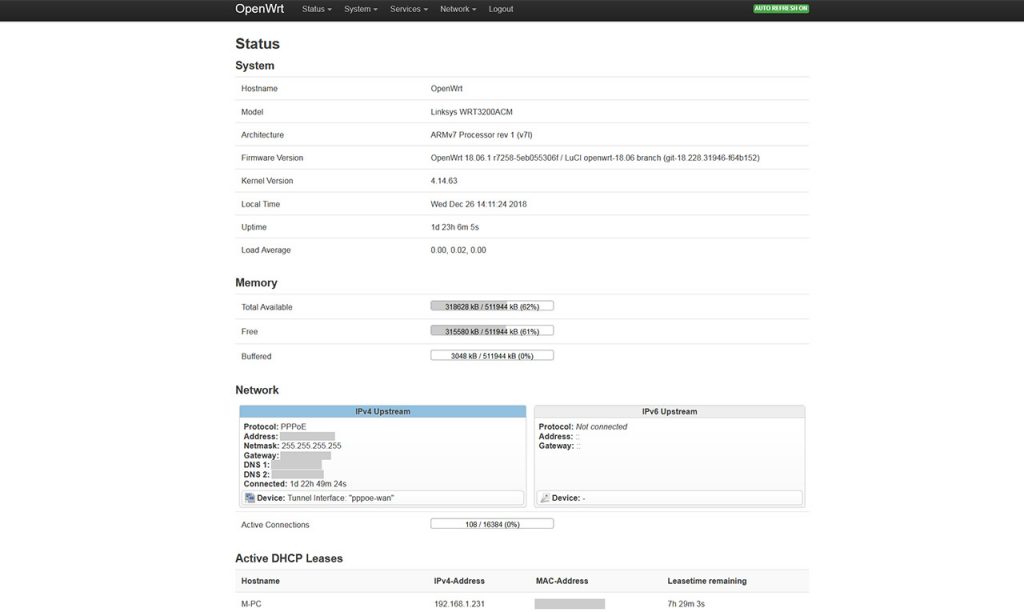Image resolution: width=1024 pixels, height=612 pixels.
Task: Expand the Network dropdown
Action: pyautogui.click(x=456, y=8)
